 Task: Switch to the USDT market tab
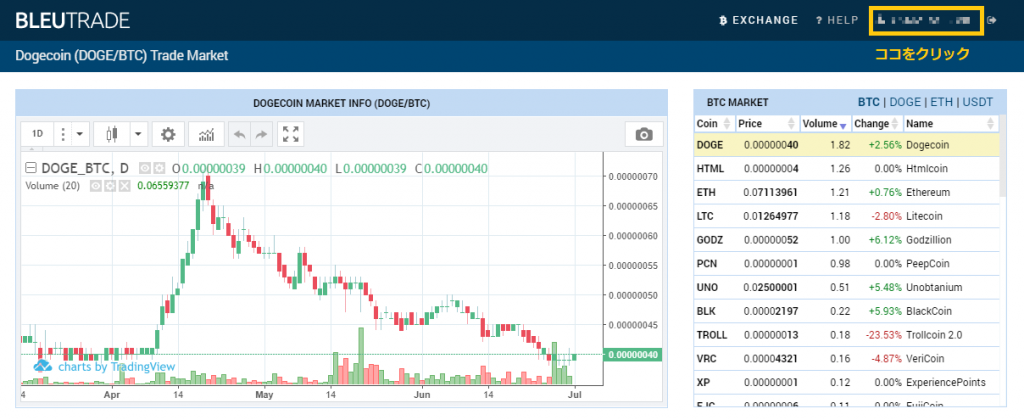[x=978, y=102]
